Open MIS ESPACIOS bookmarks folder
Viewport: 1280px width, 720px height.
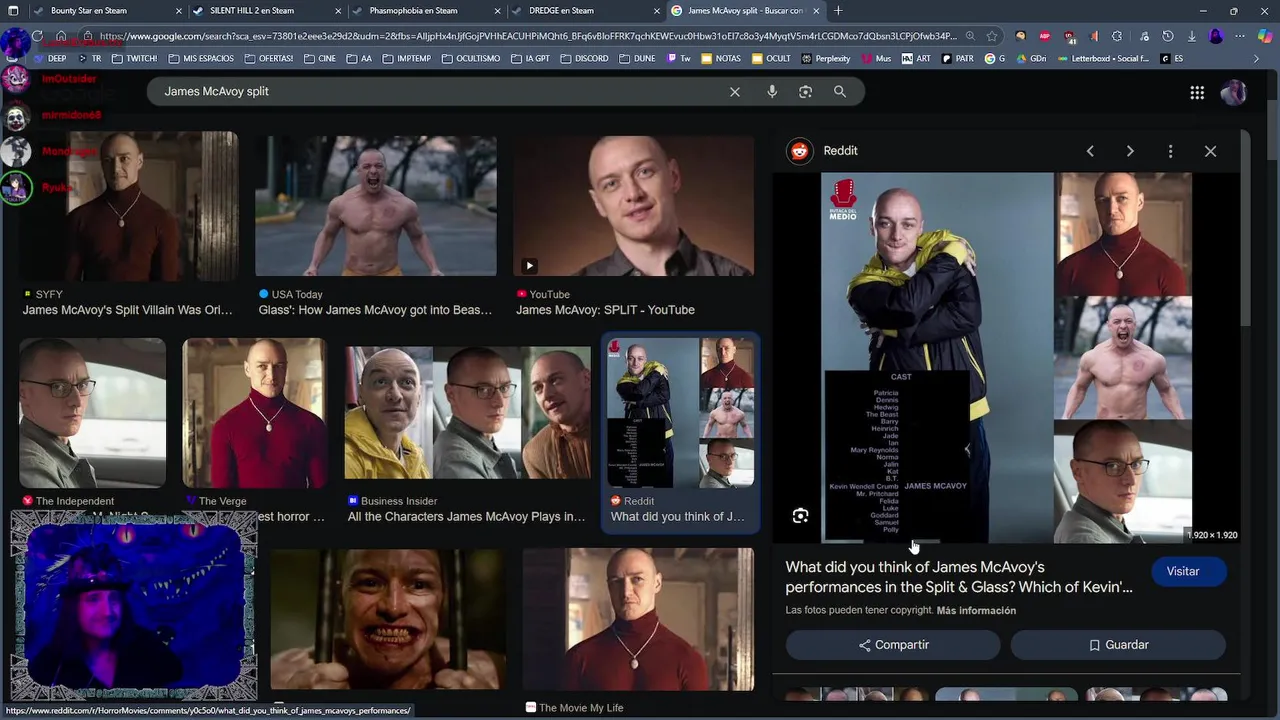click(200, 59)
